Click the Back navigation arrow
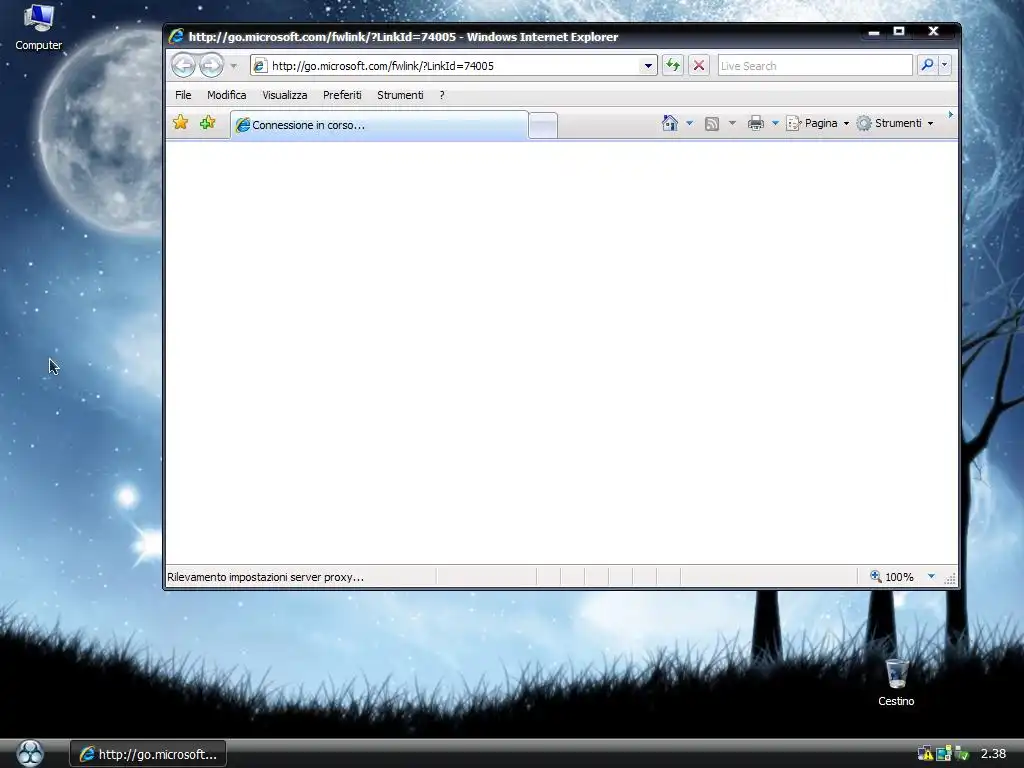The height and width of the screenshot is (768, 1024). [184, 65]
